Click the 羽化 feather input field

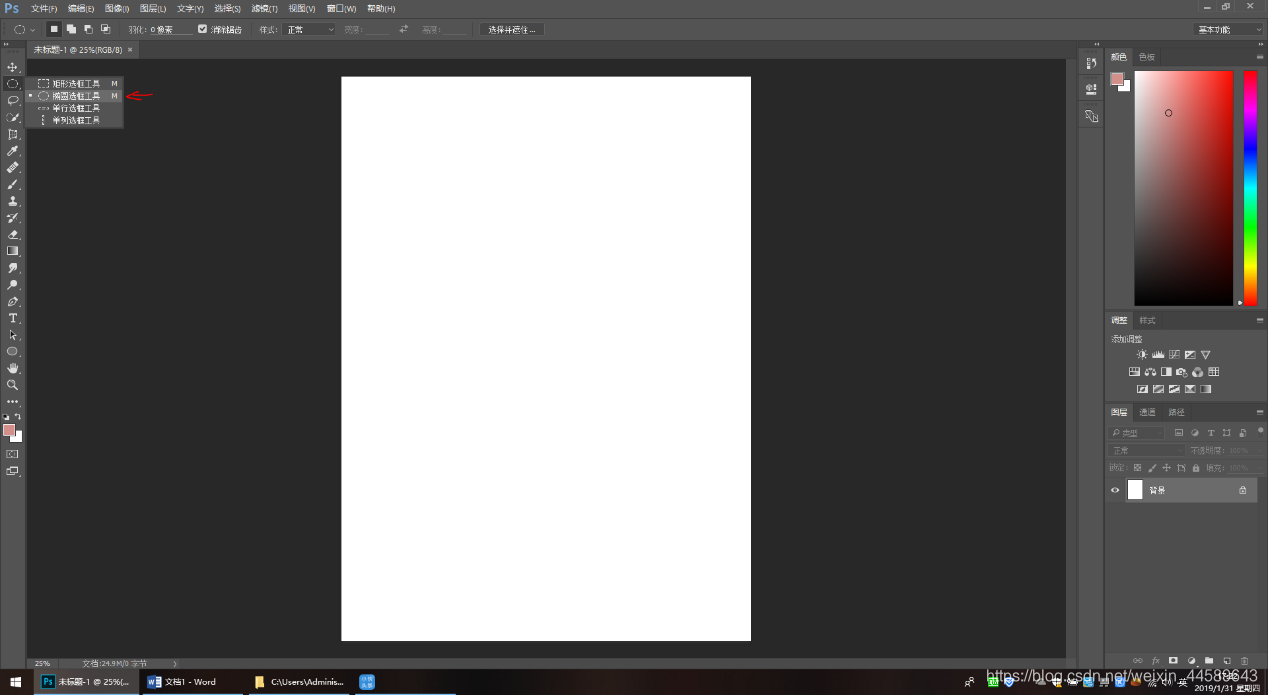click(170, 29)
